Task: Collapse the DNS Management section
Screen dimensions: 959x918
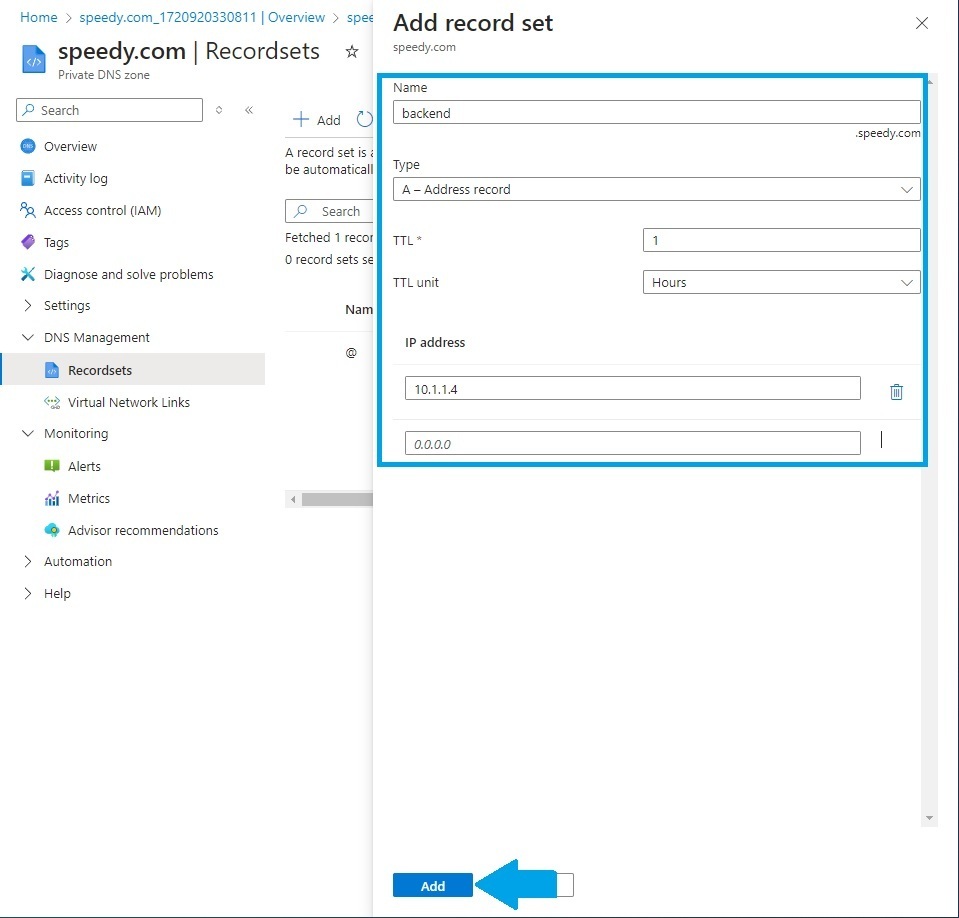Action: (28, 338)
